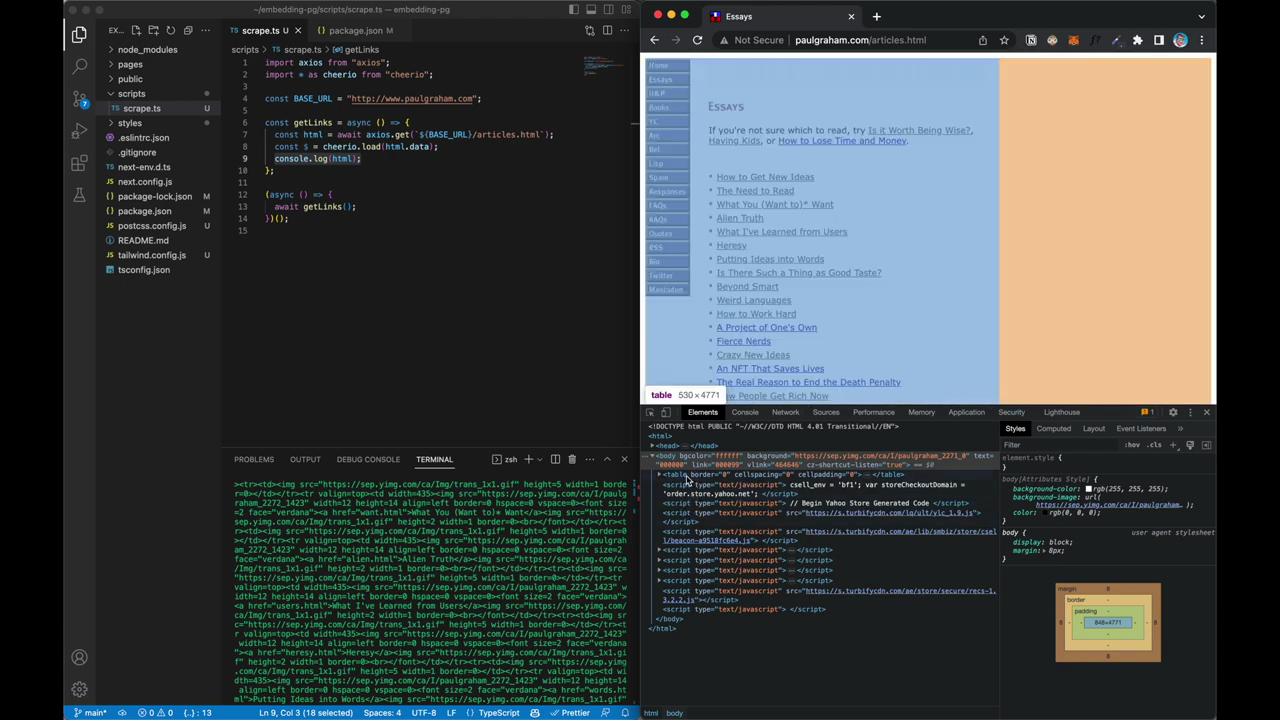The image size is (1280, 720).
Task: Refresh the Explorer file tree
Action: (x=170, y=31)
